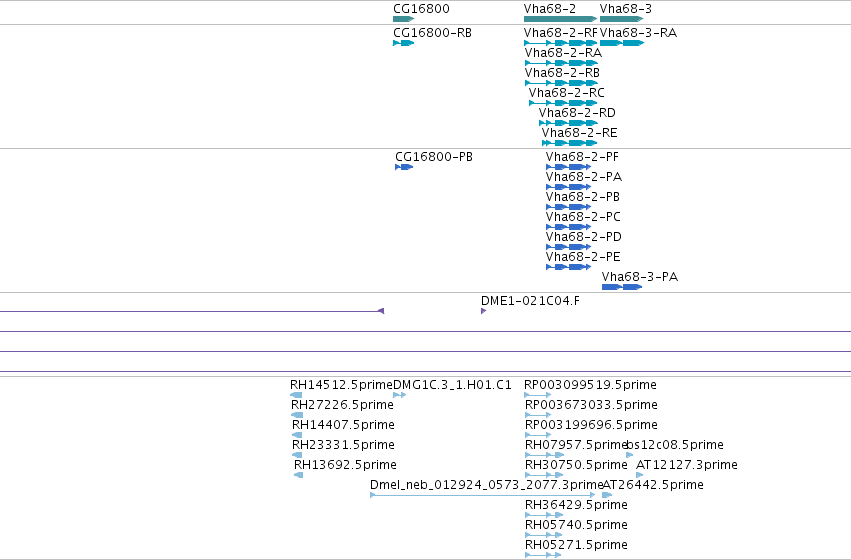The width and height of the screenshot is (851, 560).
Task: Click EST label RP003673033.5prime
Action: click(x=592, y=405)
